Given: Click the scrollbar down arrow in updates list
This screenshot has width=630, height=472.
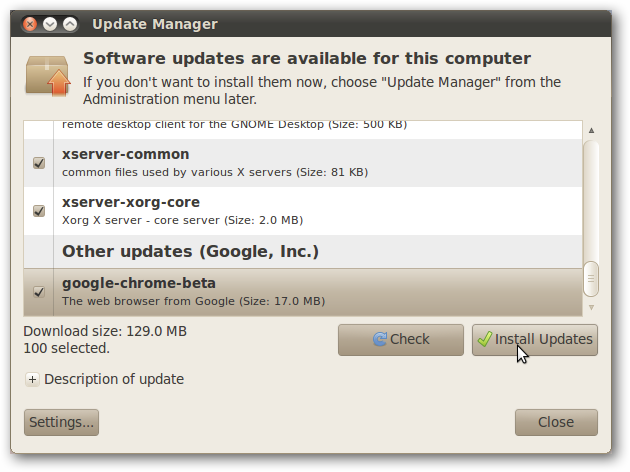Looking at the screenshot, I should tap(591, 306).
